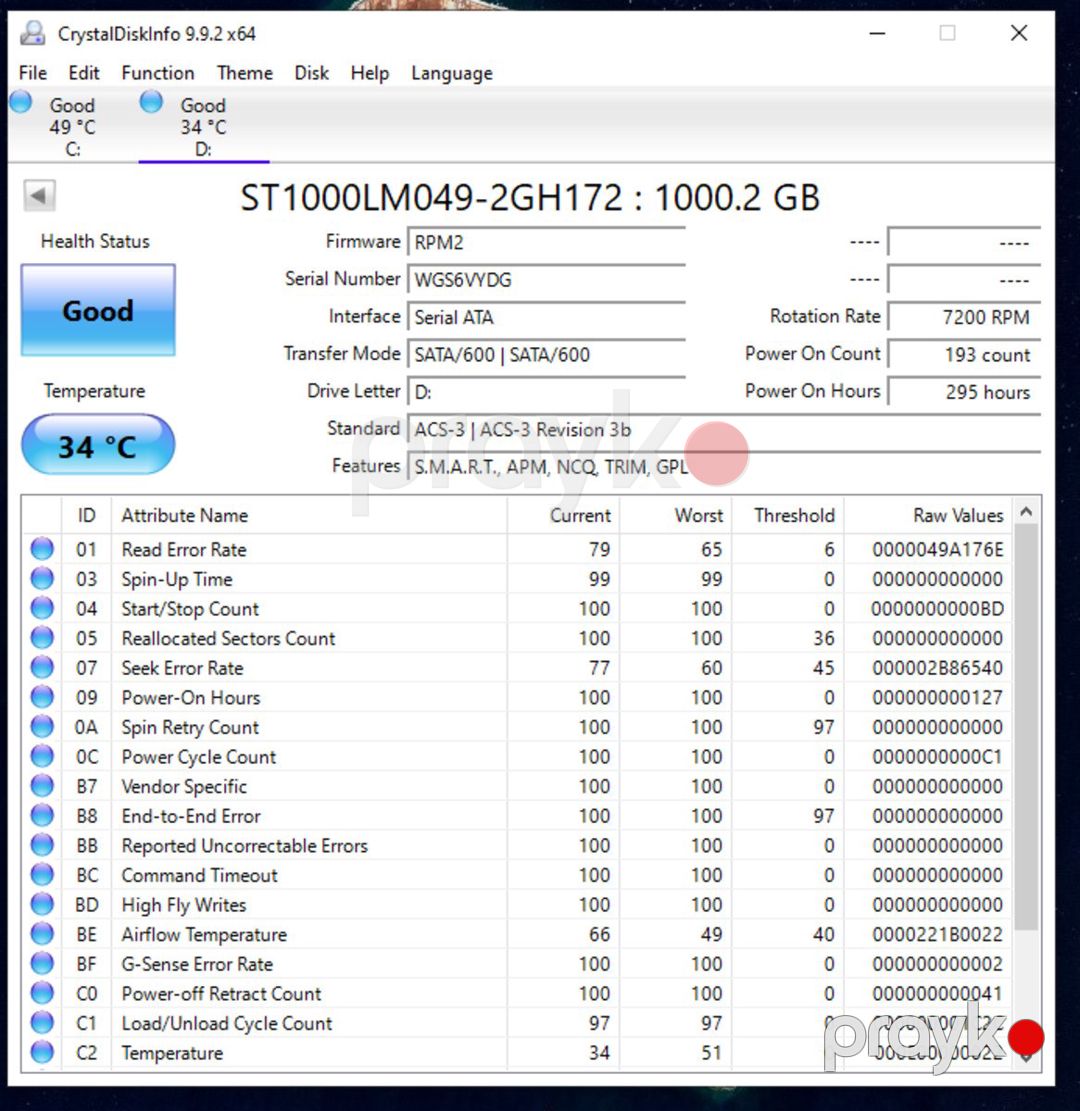1080x1111 pixels.
Task: Click status orb for Seek Error Rate
Action: 43,667
